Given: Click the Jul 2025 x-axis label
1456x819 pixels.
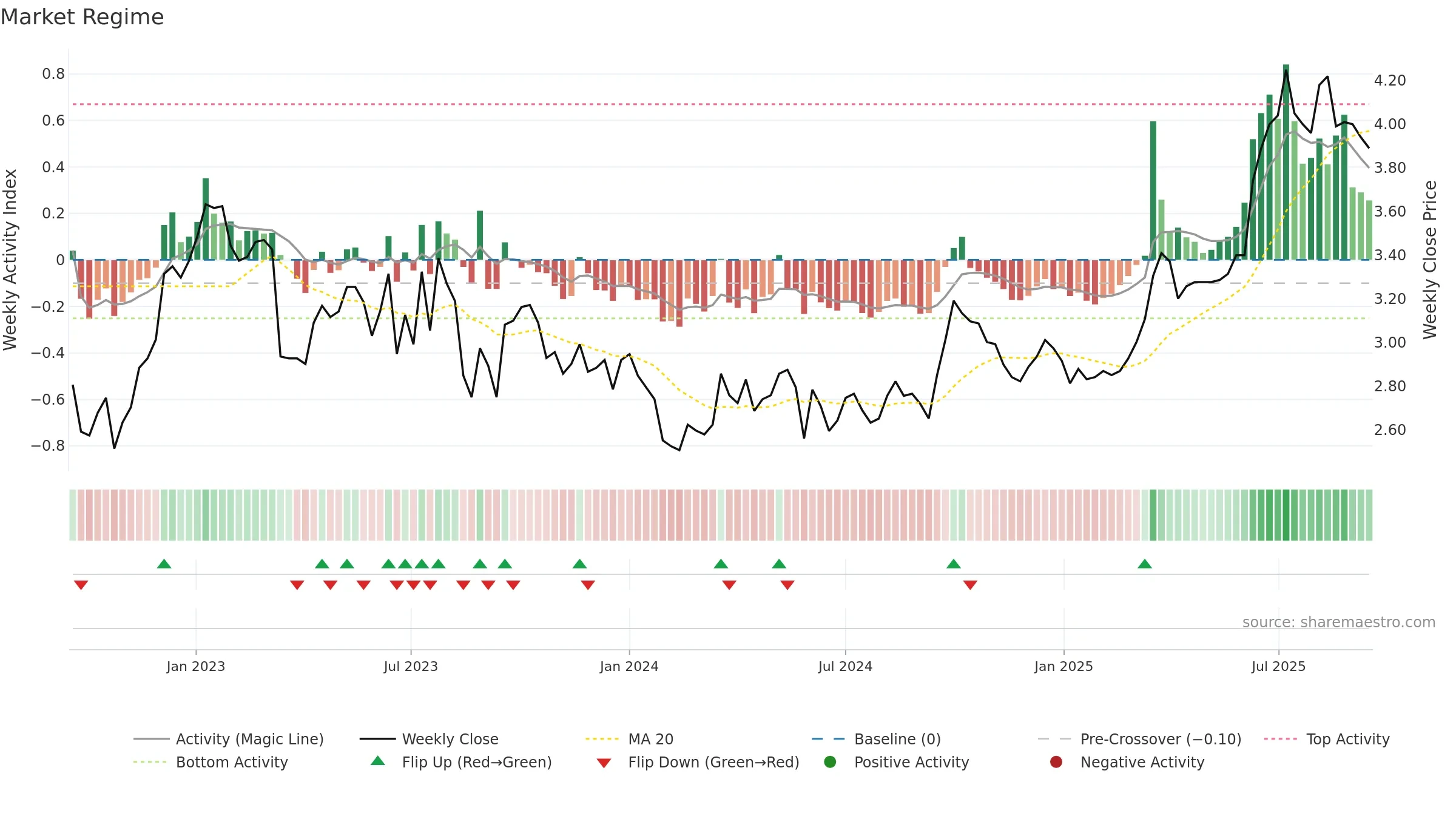Looking at the screenshot, I should [1278, 666].
